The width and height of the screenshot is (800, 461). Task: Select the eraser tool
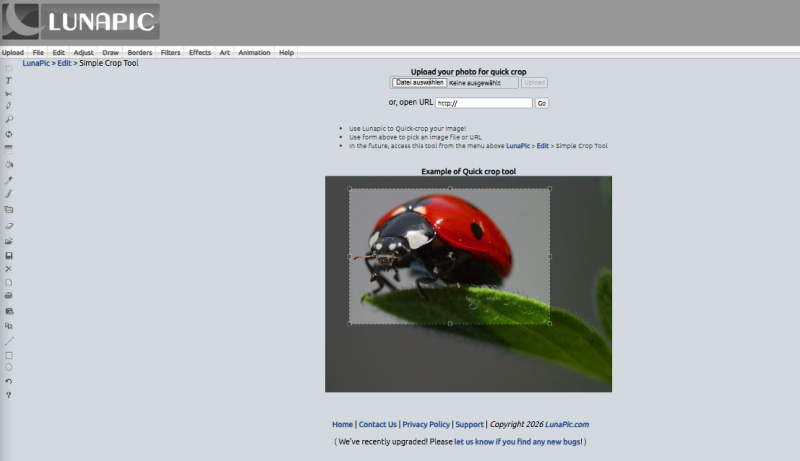coord(9,226)
